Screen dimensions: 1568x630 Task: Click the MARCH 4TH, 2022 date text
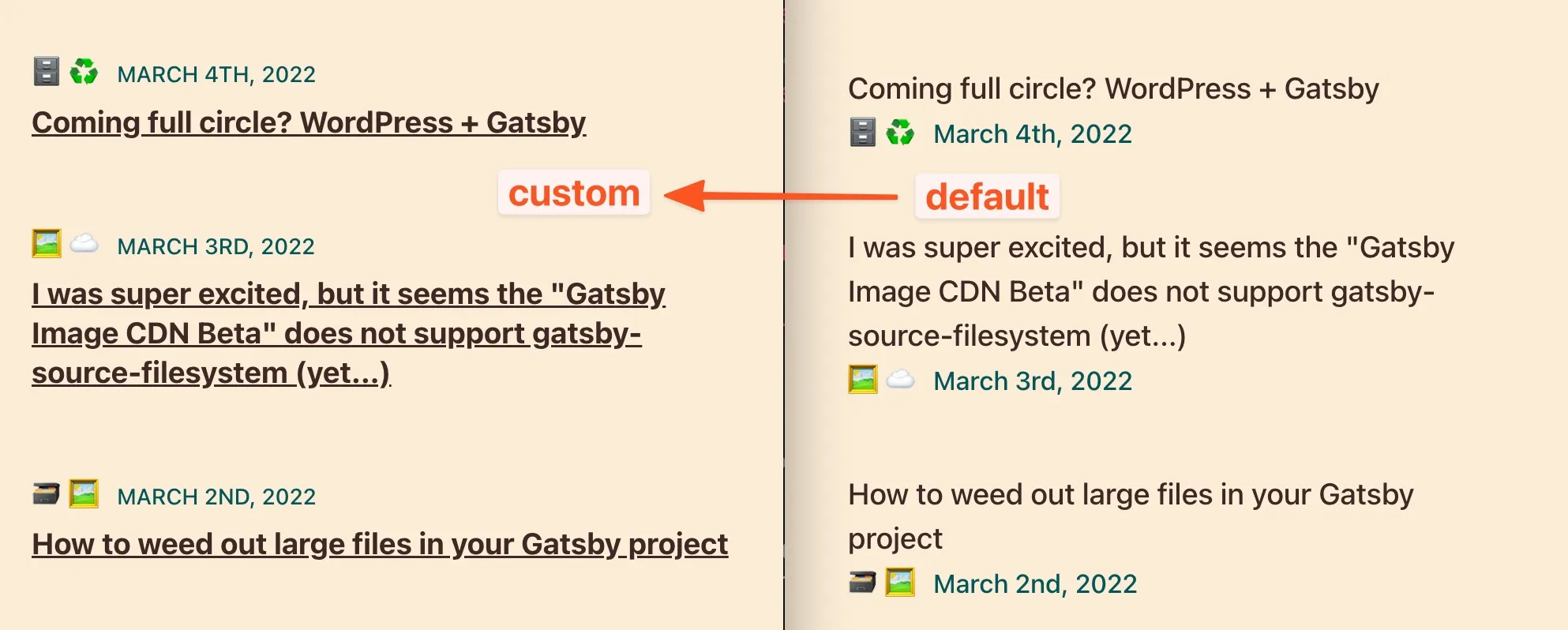(216, 74)
